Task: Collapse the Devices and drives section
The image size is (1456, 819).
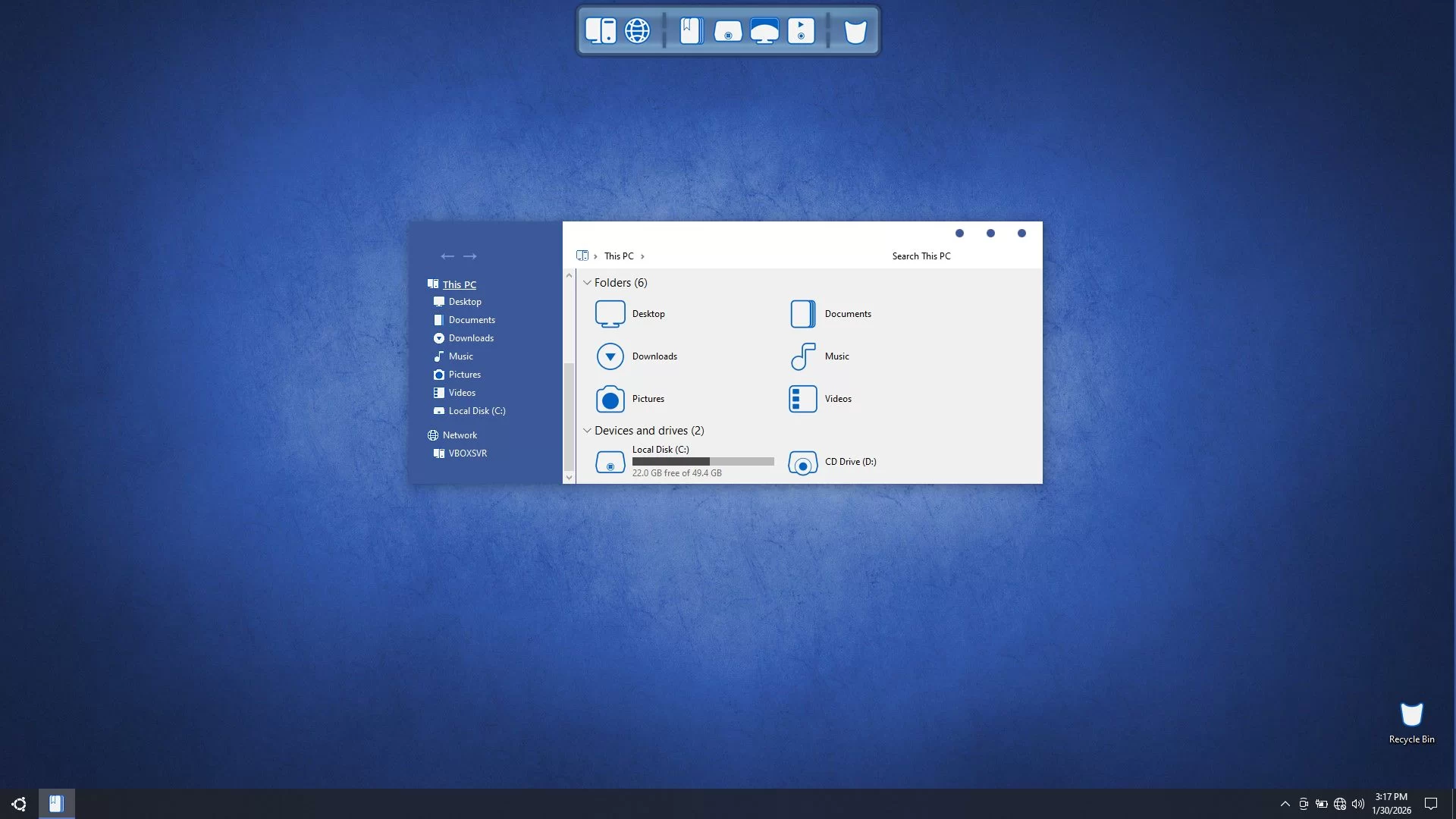Action: coord(587,431)
